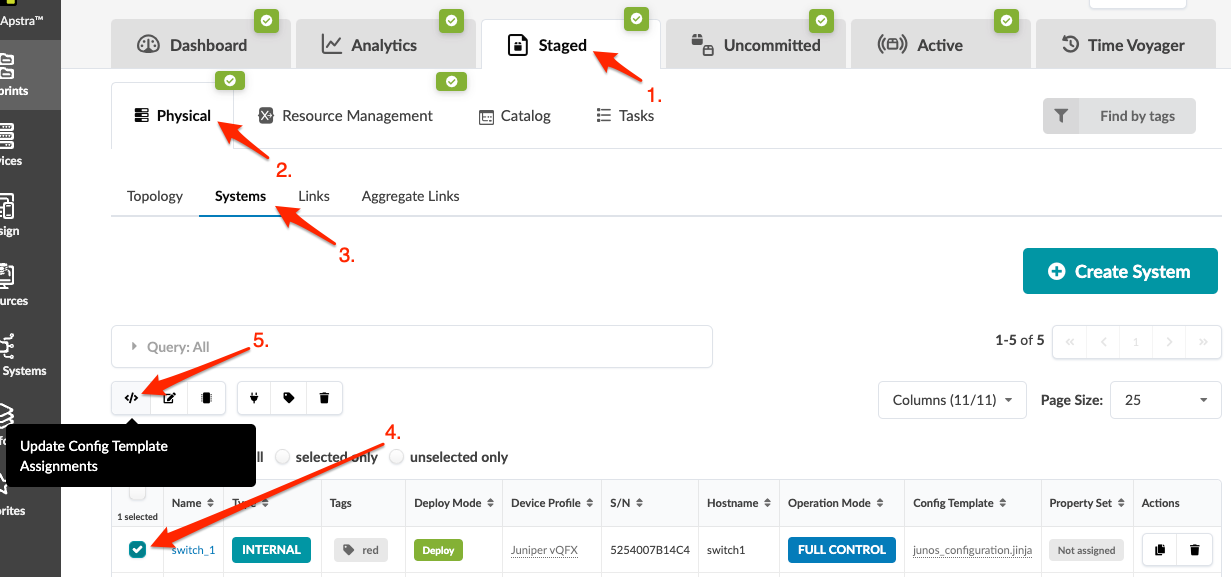
Task: Click the Create System button
Action: 1120,271
